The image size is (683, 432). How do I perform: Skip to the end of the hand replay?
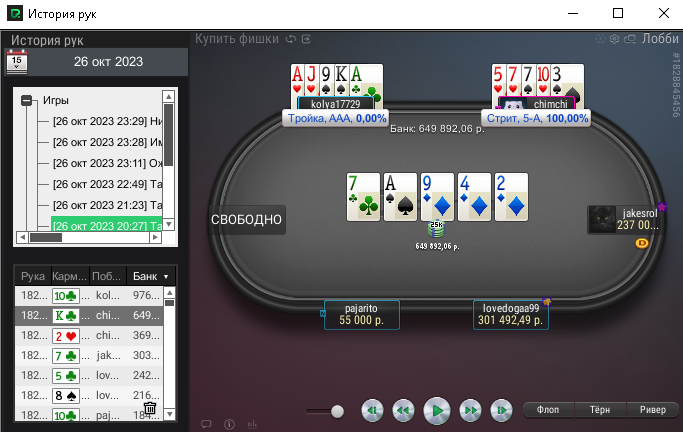point(501,411)
